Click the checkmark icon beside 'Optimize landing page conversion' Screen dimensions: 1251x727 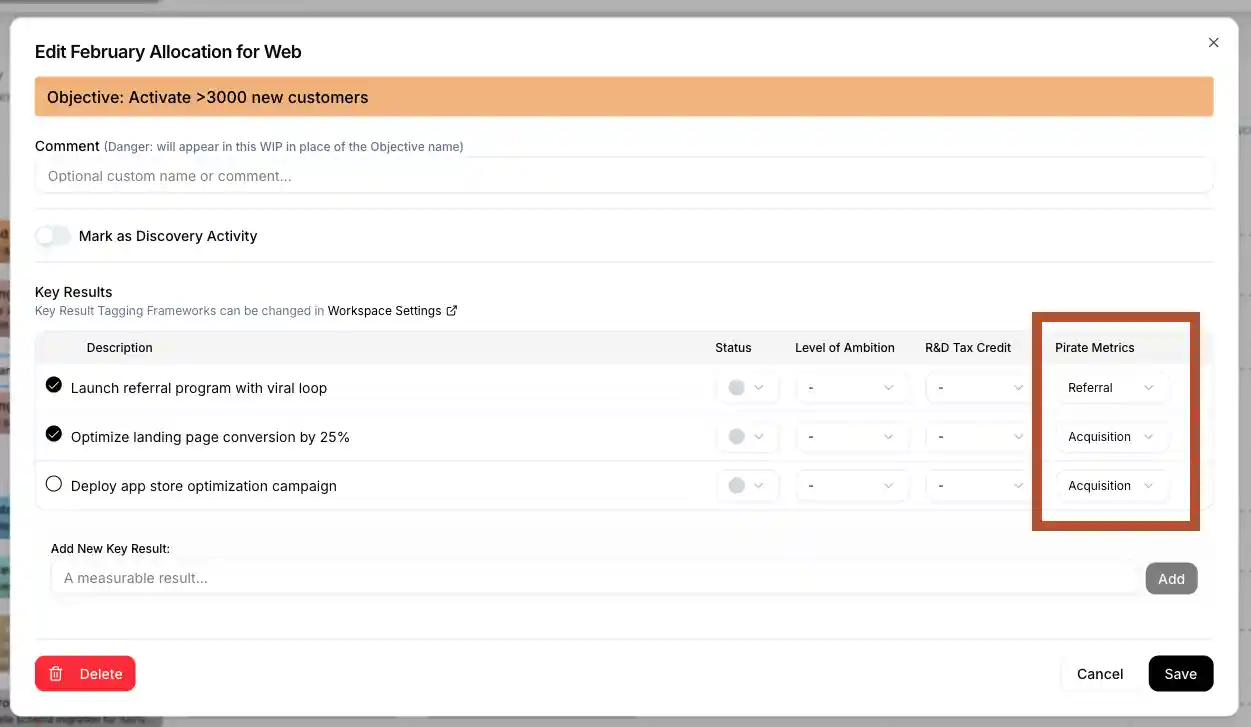(x=53, y=433)
